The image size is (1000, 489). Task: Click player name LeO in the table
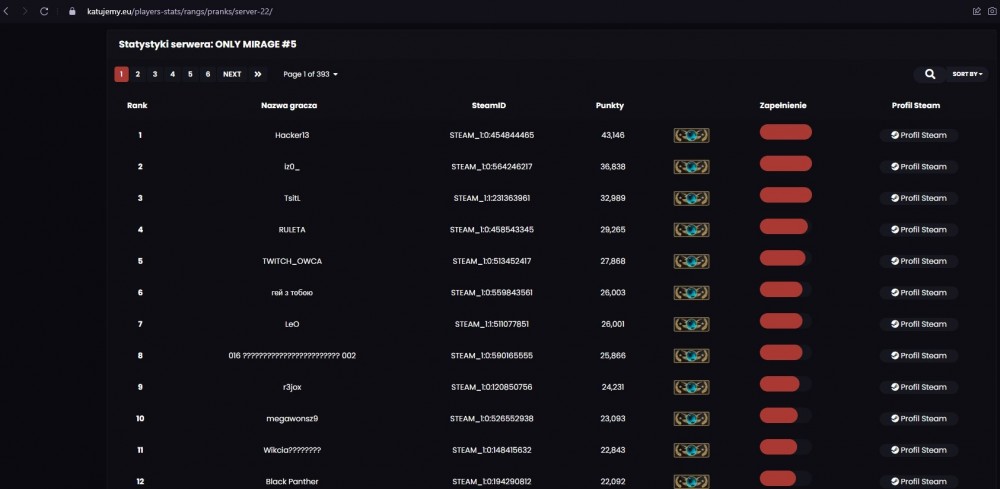tap(291, 324)
